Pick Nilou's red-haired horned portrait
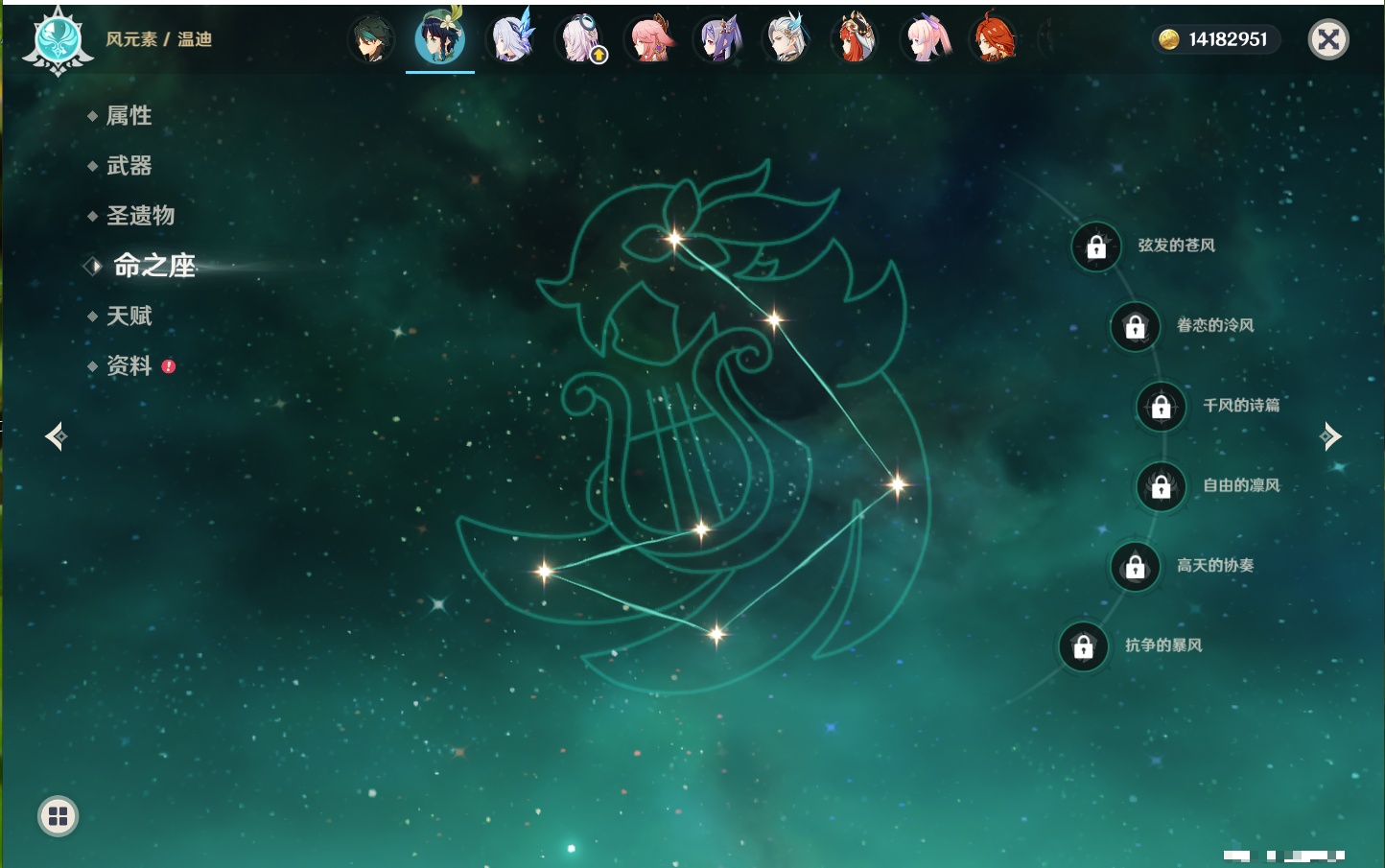The image size is (1385, 868). point(856,40)
